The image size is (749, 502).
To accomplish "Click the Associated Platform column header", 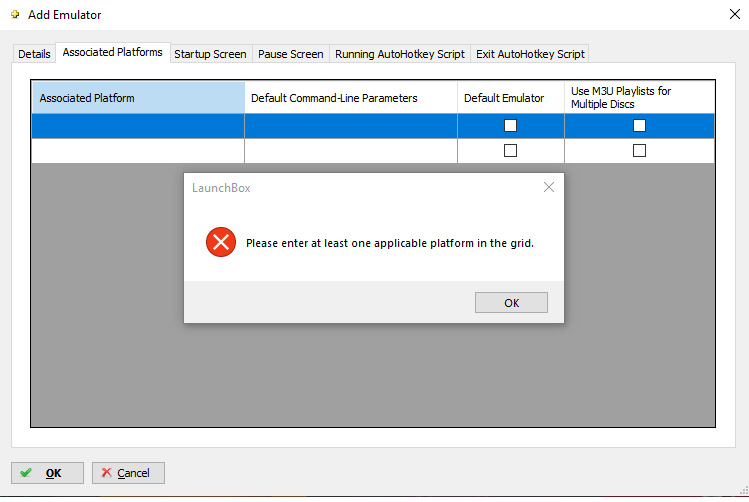I will [x=138, y=98].
